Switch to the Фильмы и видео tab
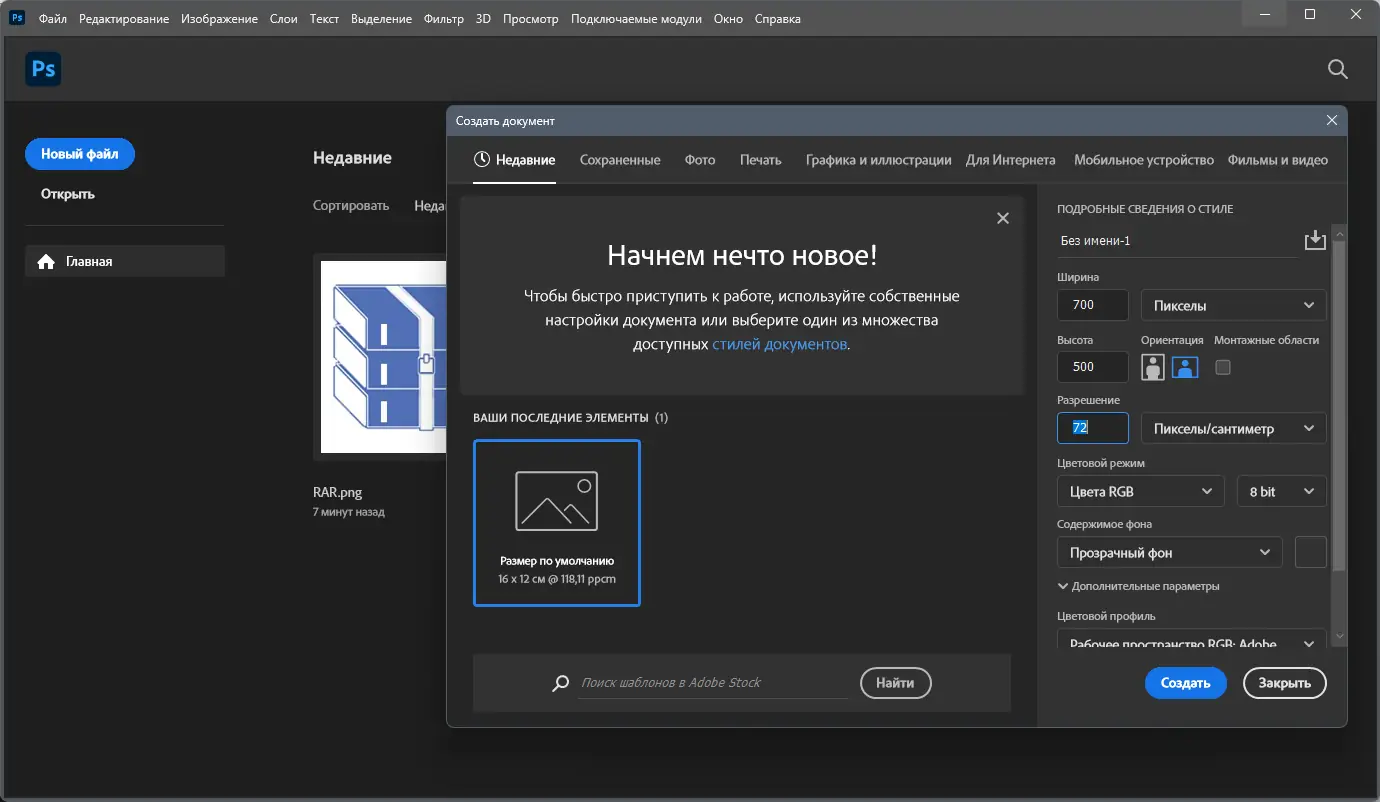Viewport: 1380px width, 802px height. (x=1278, y=159)
